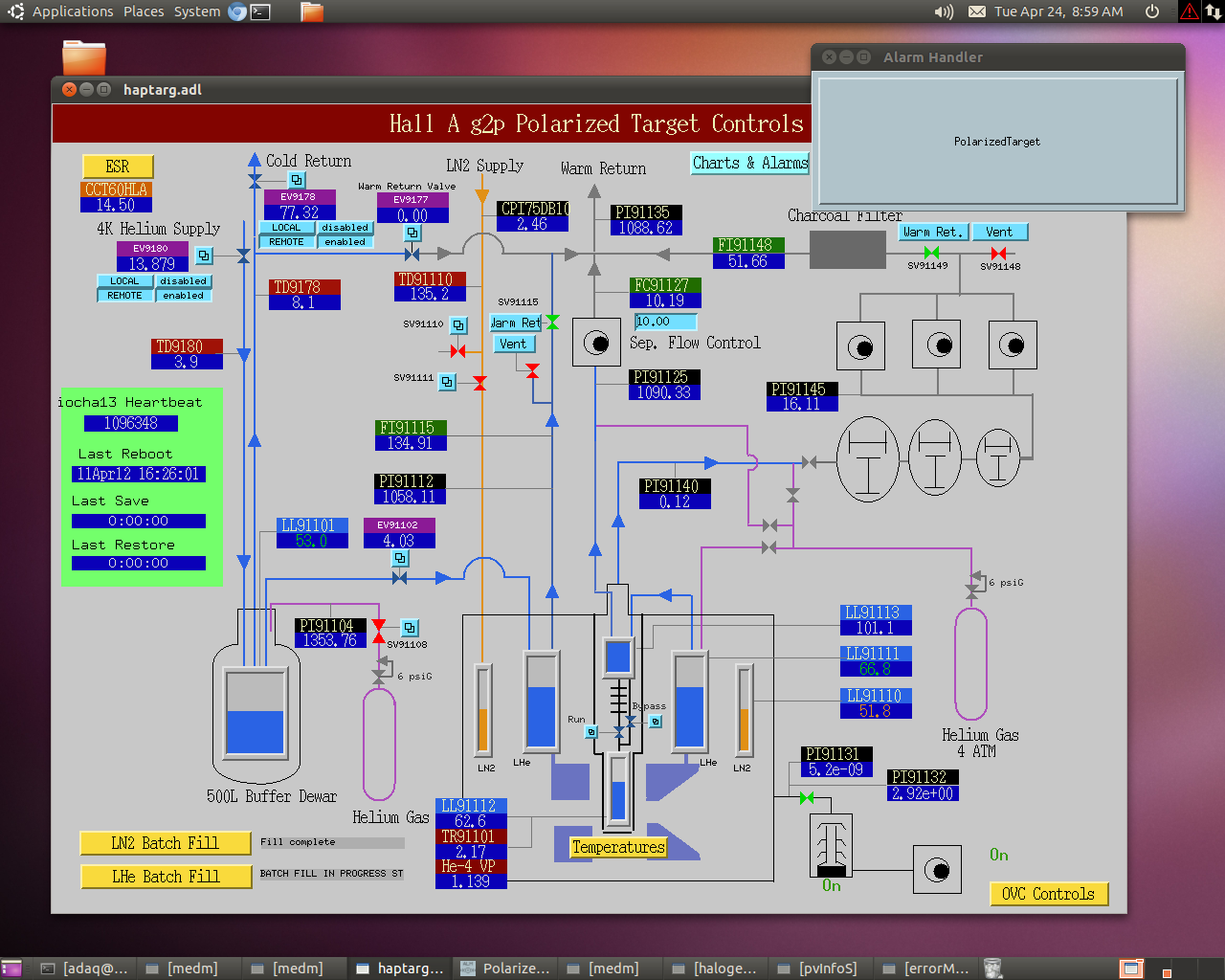Click the ESR button
The height and width of the screenshot is (980, 1225).
coord(118,167)
